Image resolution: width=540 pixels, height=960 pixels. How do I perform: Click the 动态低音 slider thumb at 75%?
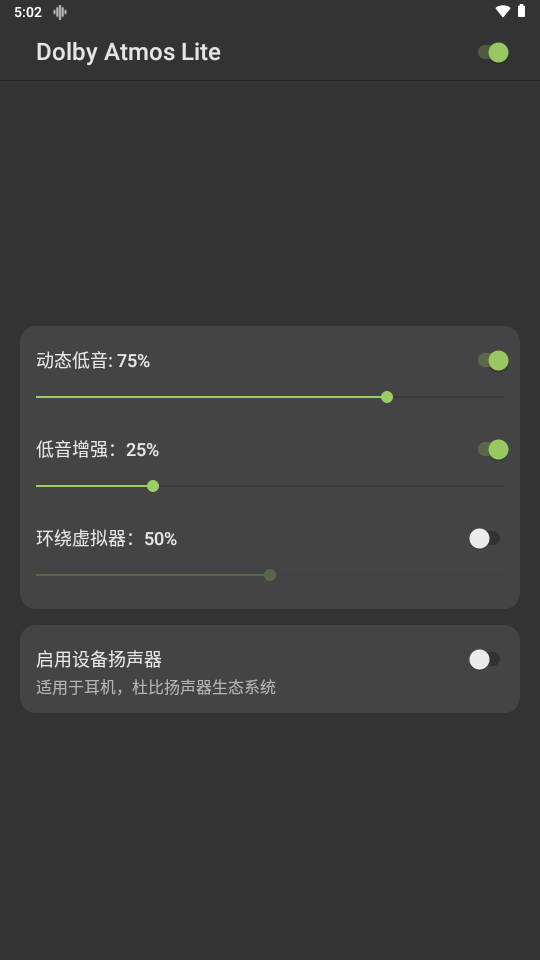(x=387, y=397)
